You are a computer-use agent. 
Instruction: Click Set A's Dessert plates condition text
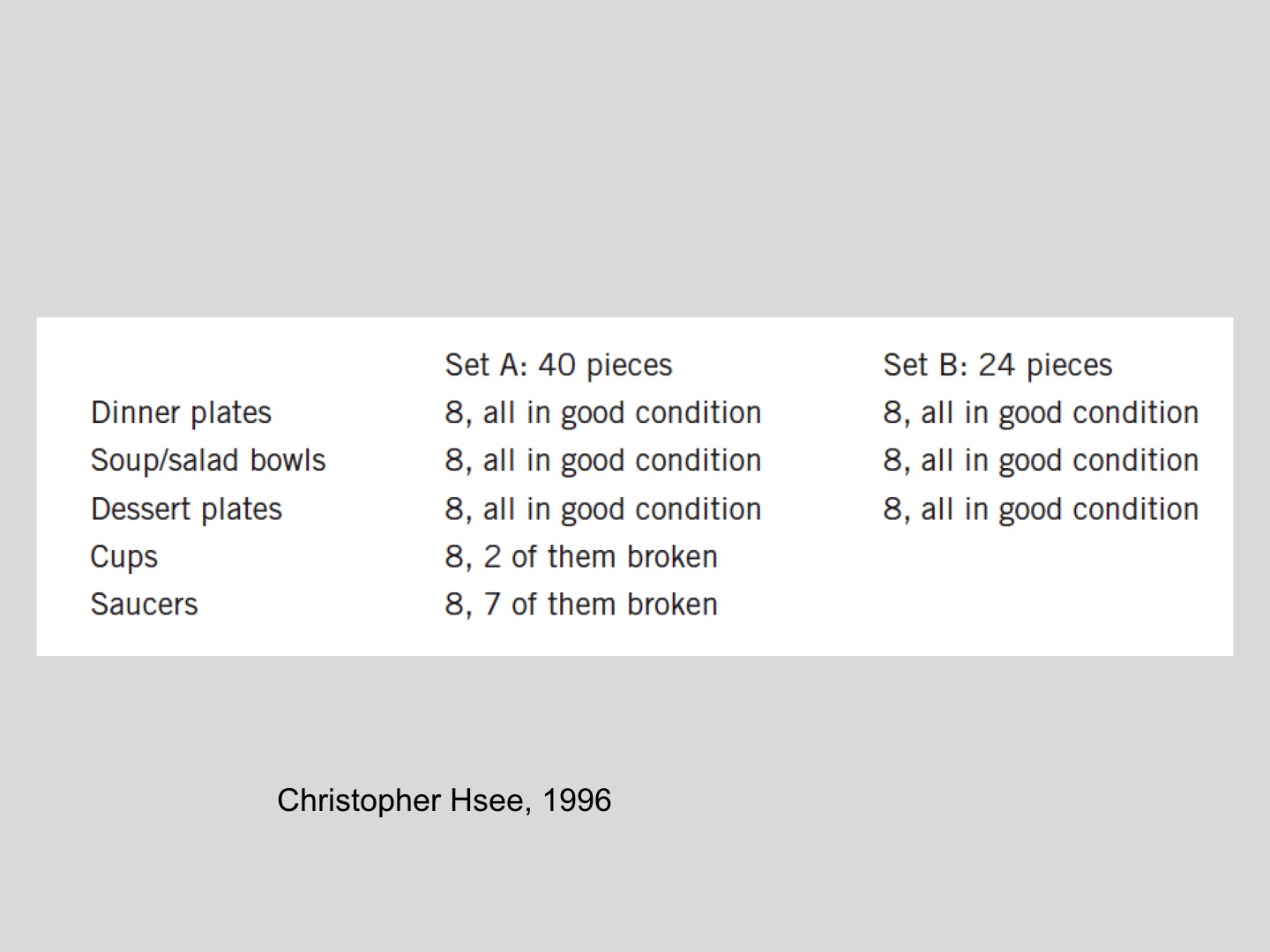tap(602, 509)
